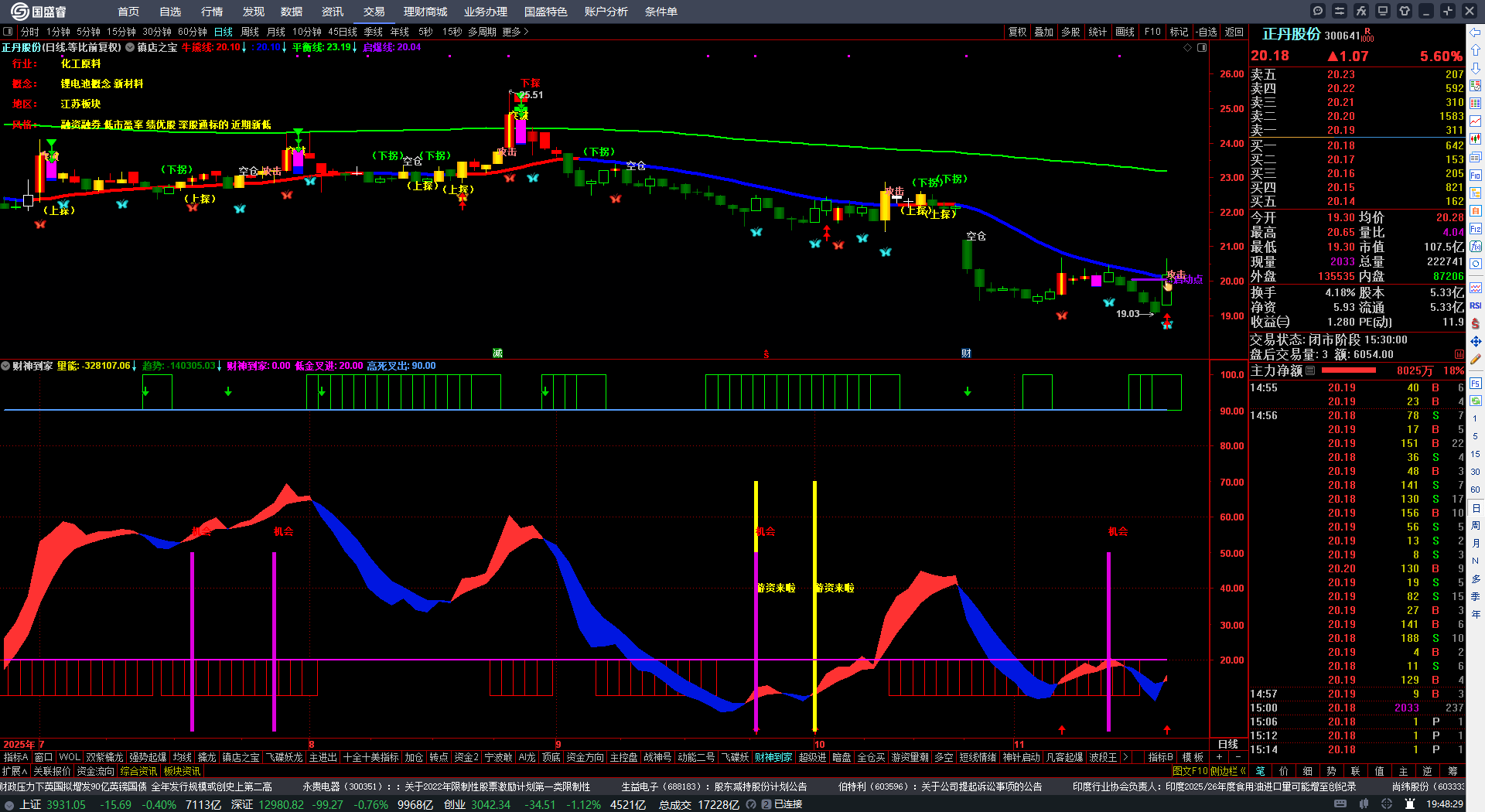1485x812 pixels.
Task: Open the message chat bubble icon
Action: click(x=1318, y=11)
